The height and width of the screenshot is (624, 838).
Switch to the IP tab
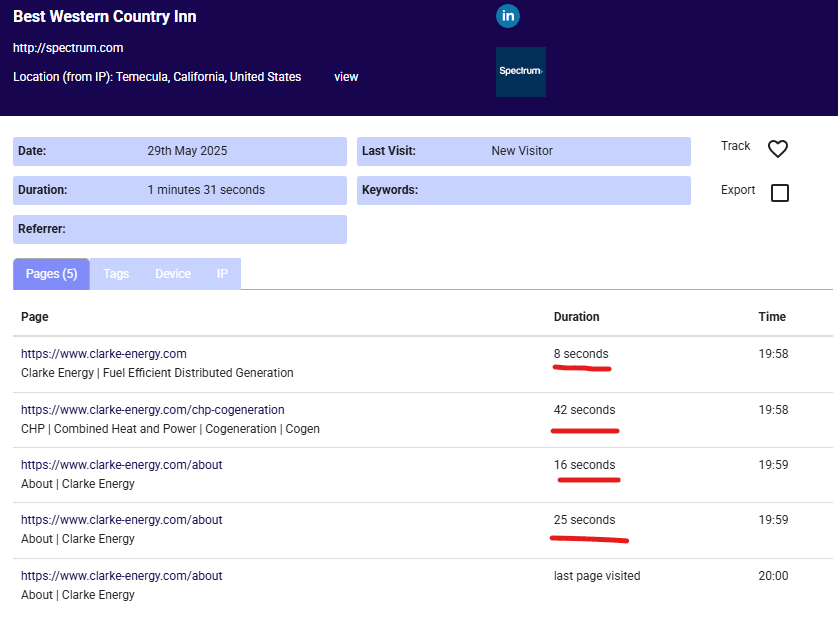(222, 274)
